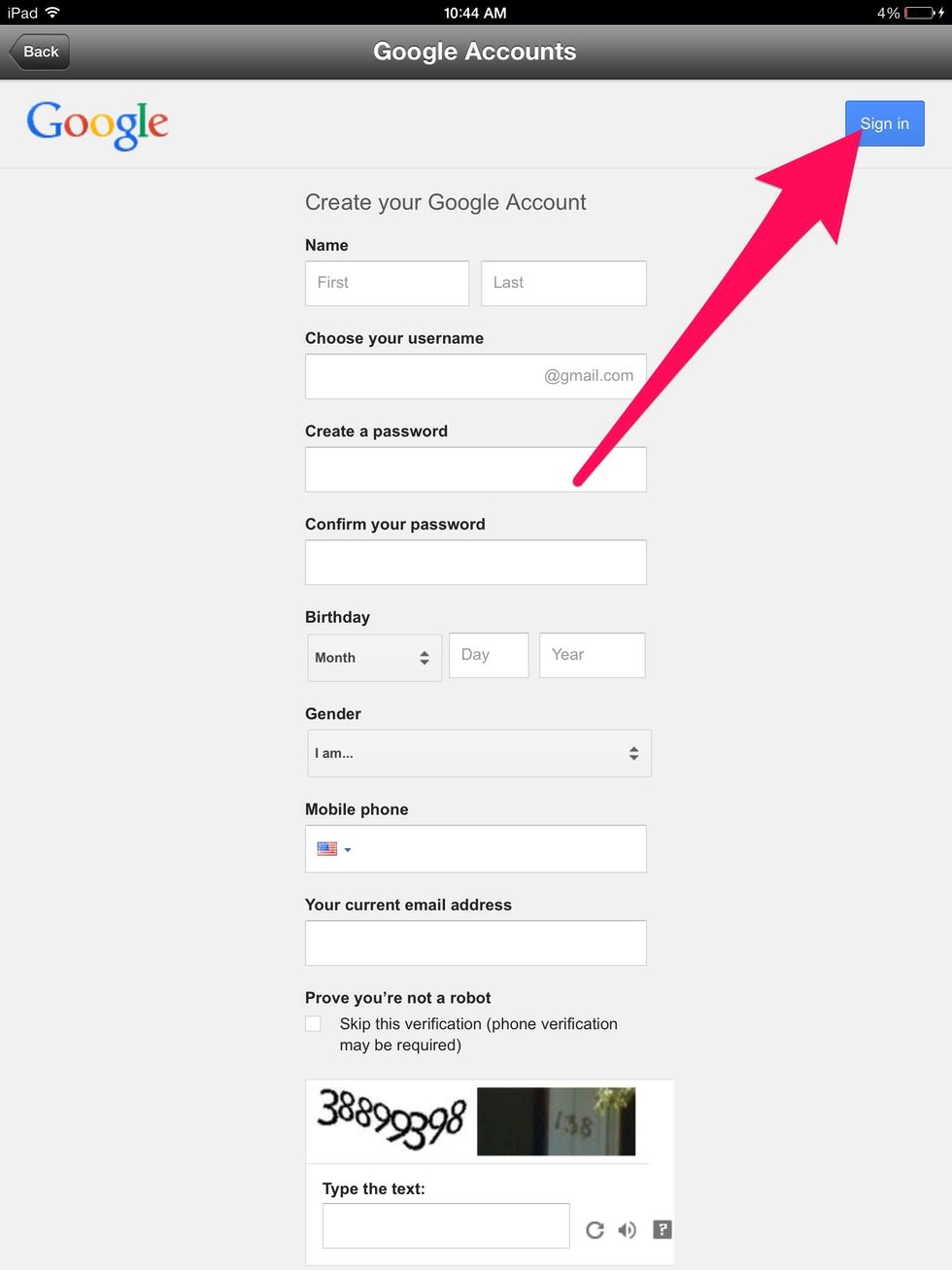Tap the 10:44 AM clock in status bar
This screenshot has height=1270, width=952.
475,13
